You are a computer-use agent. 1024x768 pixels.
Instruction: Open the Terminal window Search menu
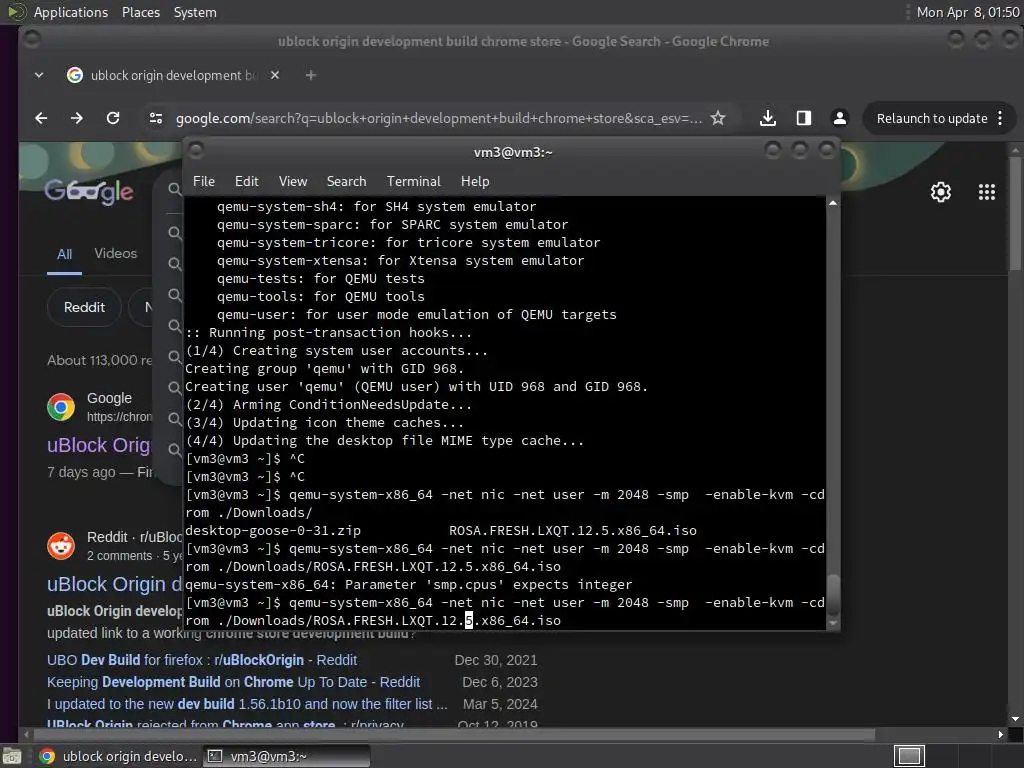(346, 181)
